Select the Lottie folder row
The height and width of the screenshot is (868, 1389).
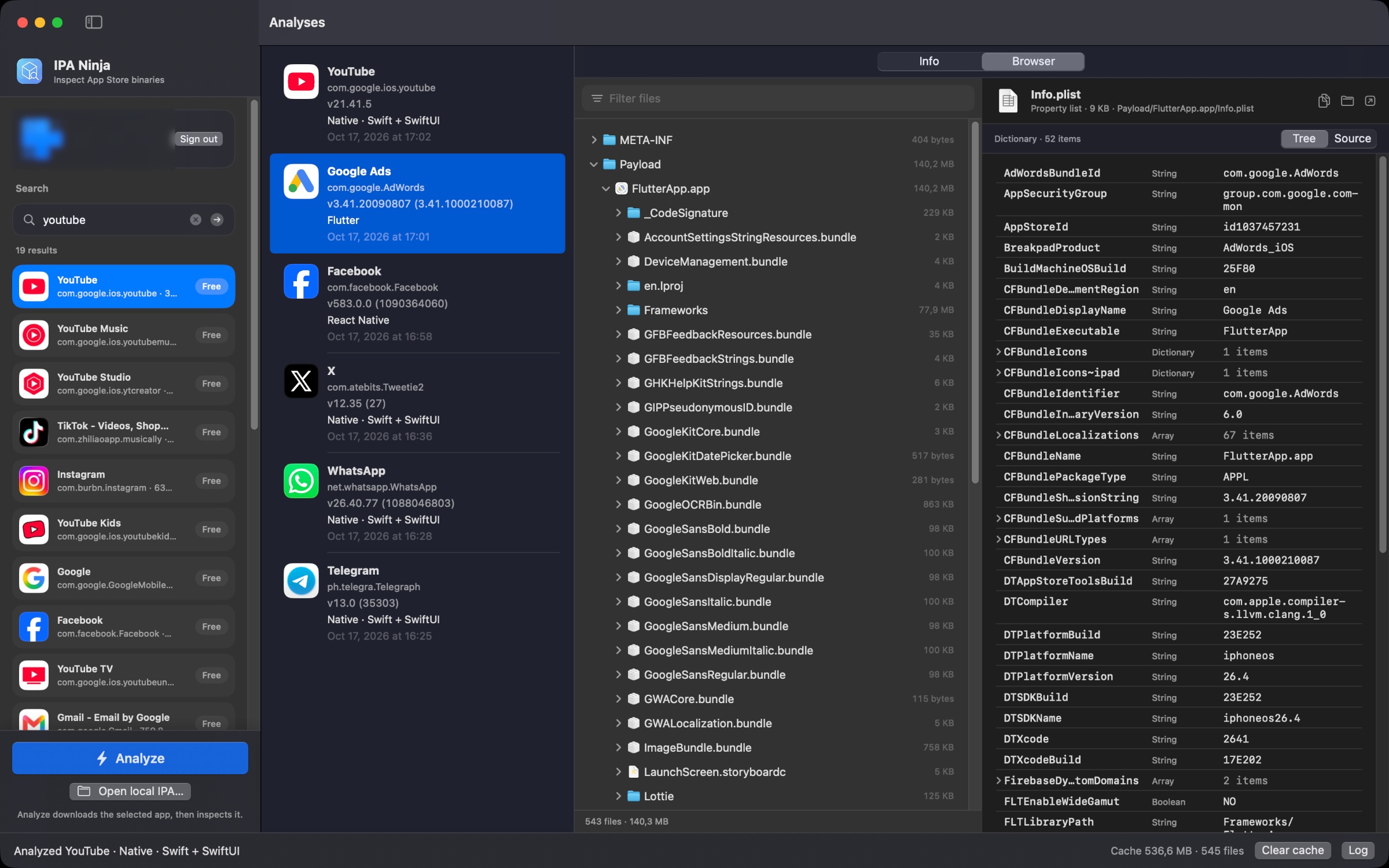pos(773,796)
